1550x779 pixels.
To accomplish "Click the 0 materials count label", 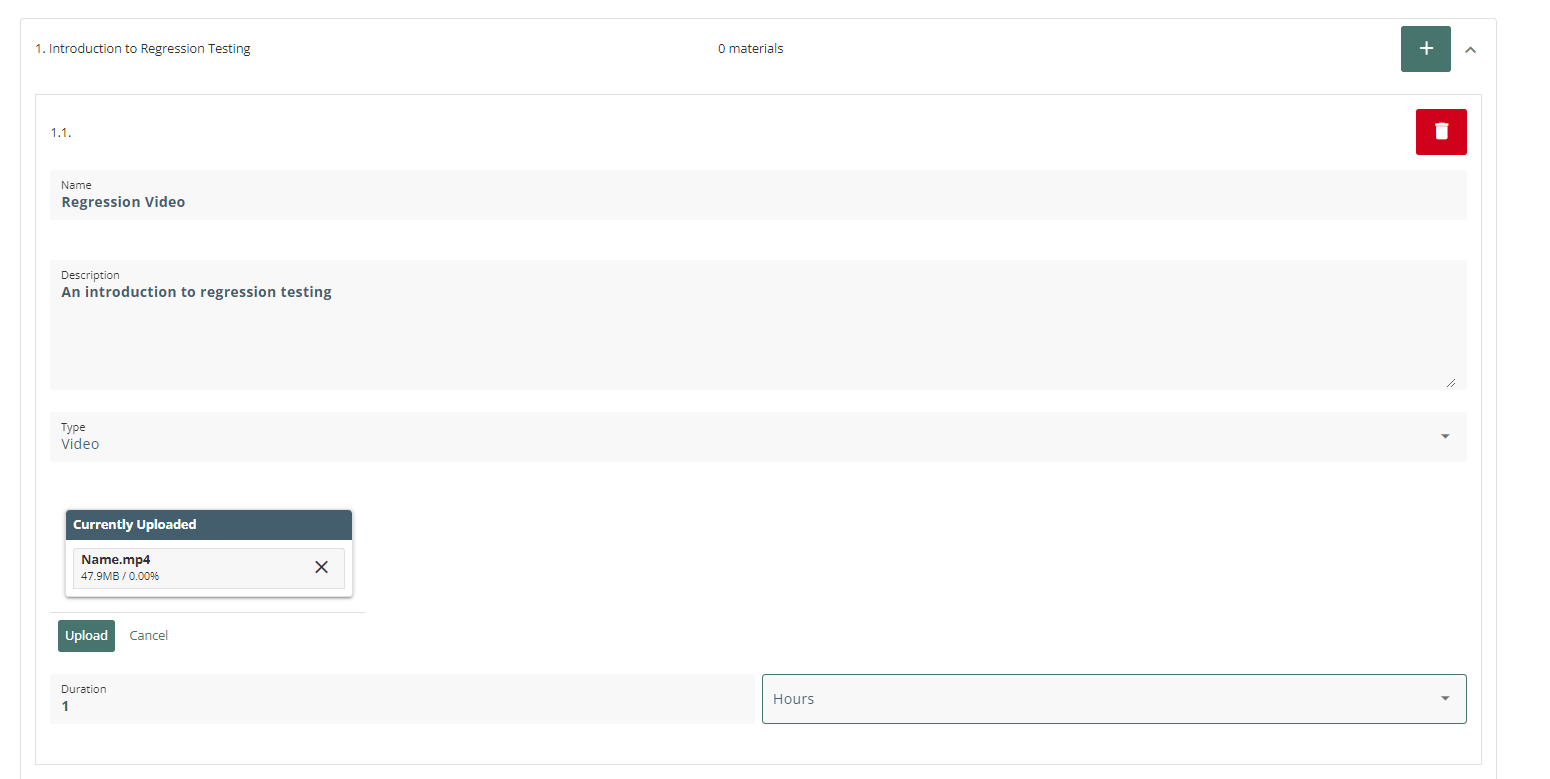I will (750, 49).
